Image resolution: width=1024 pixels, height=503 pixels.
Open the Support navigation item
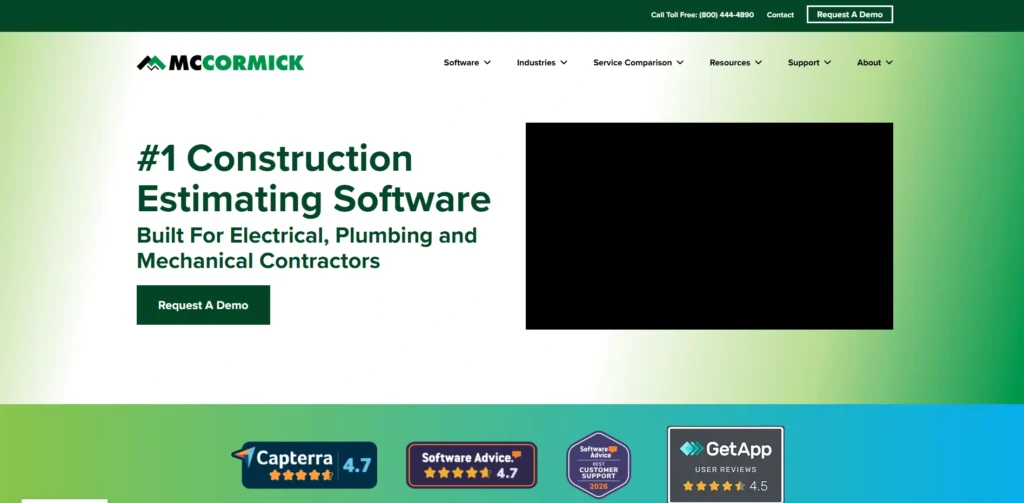point(803,63)
